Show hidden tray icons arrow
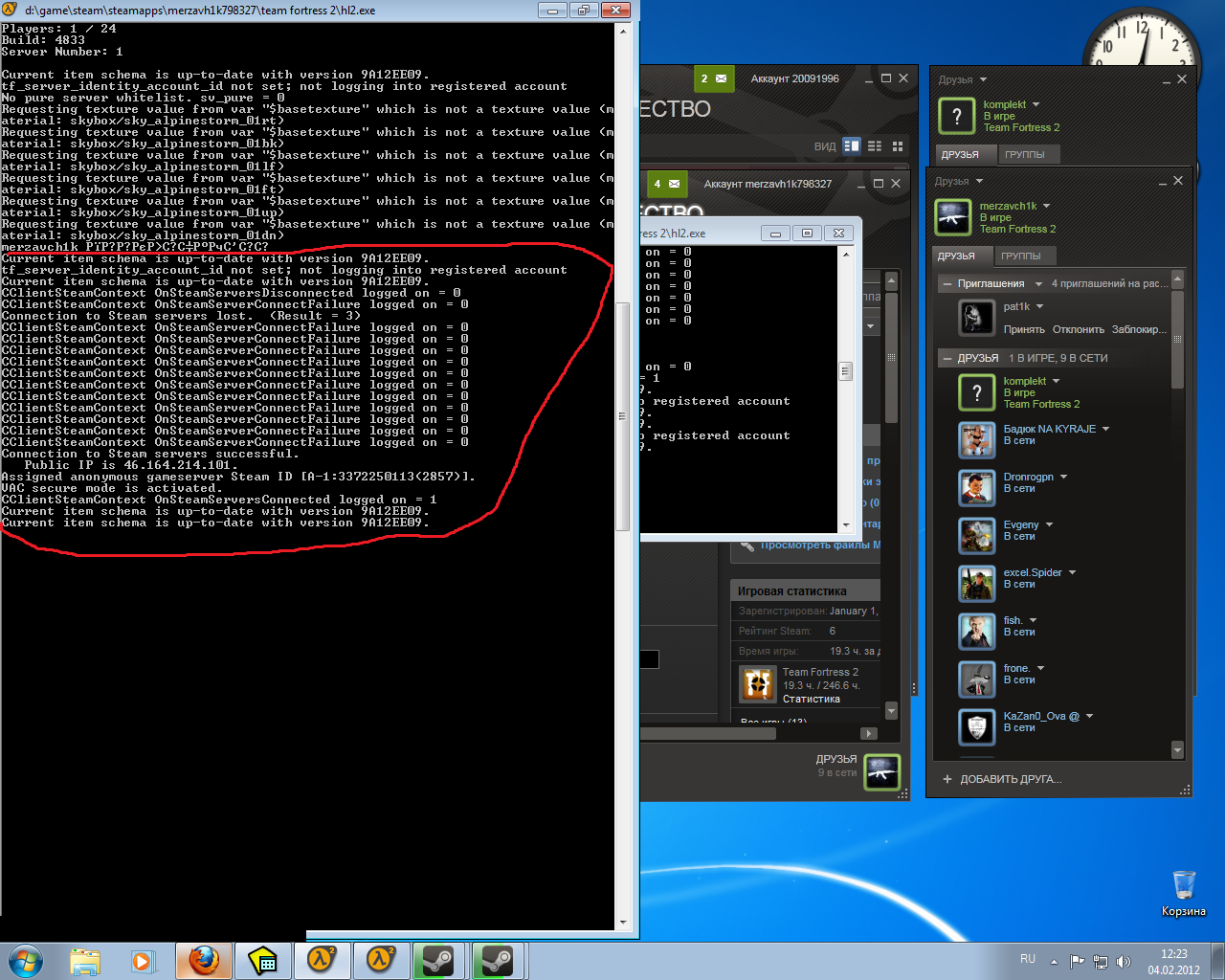This screenshot has width=1225, height=980. [1054, 961]
